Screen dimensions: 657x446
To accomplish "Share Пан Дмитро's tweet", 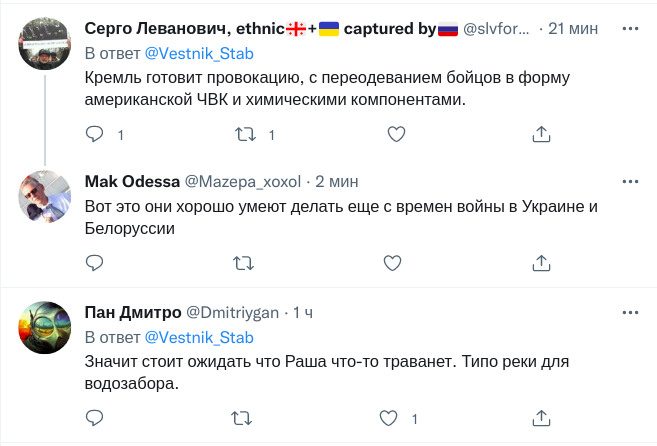I will [x=541, y=416].
